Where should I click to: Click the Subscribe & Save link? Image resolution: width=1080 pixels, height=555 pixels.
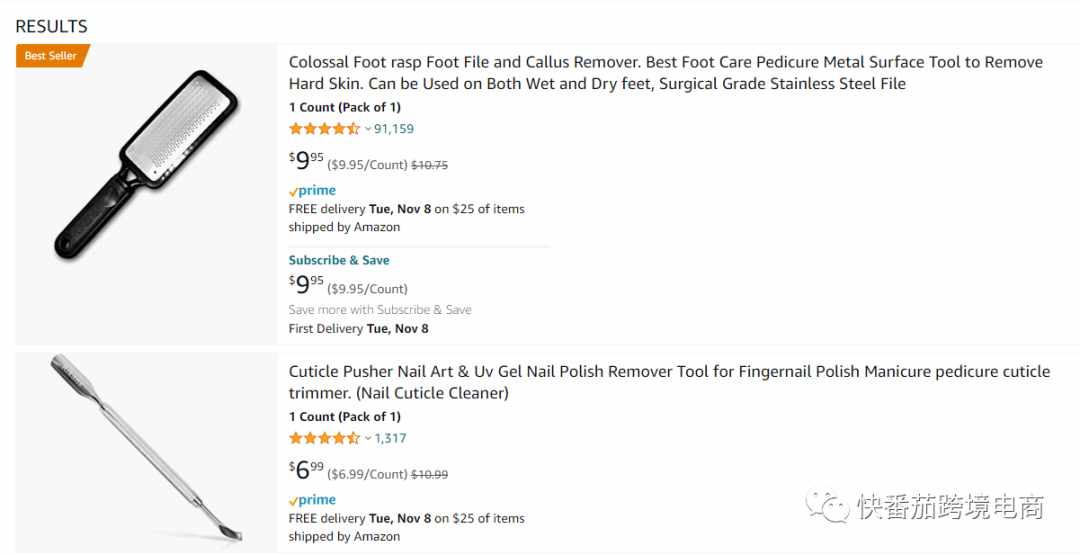[x=339, y=260]
